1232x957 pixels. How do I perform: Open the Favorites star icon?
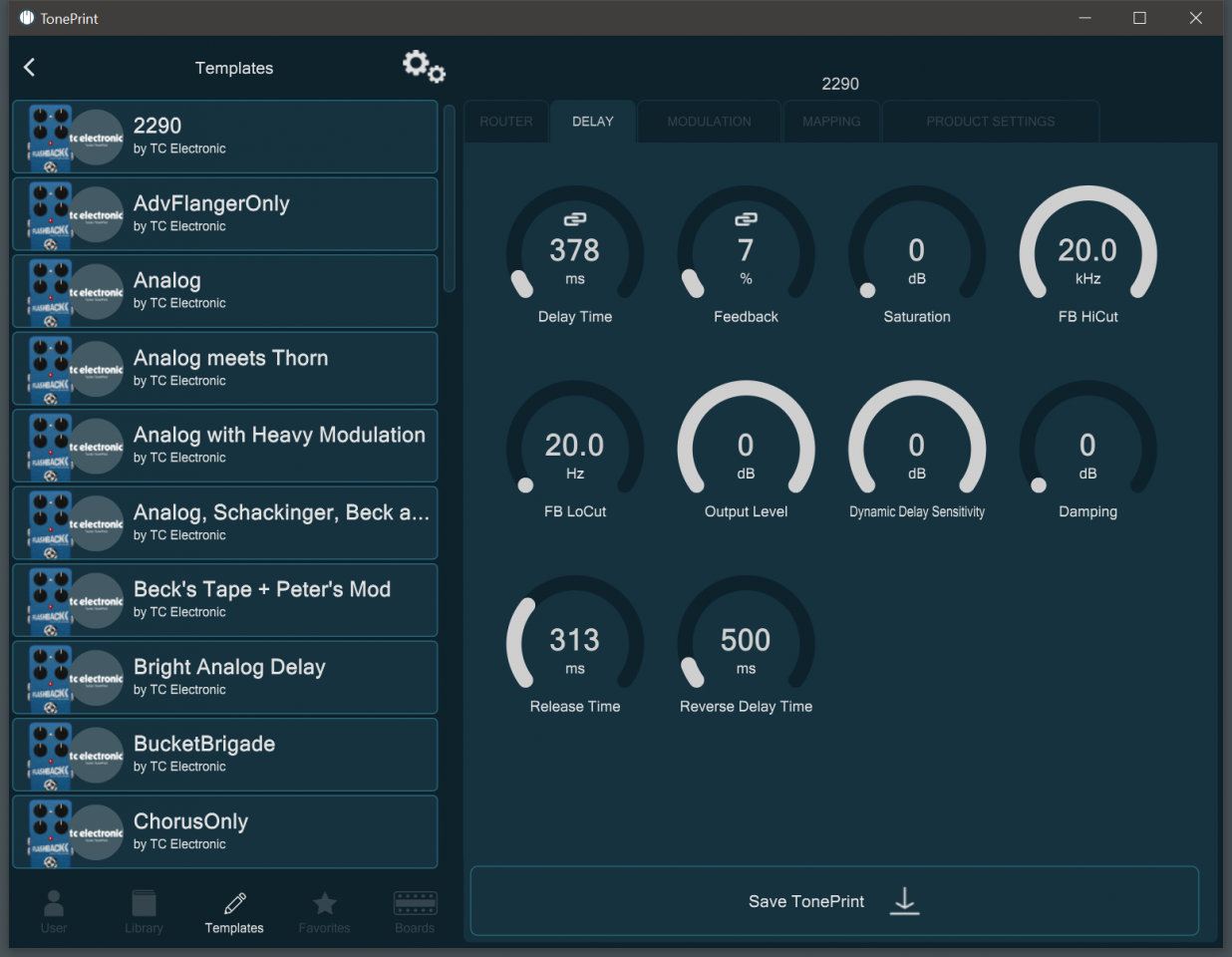324,903
